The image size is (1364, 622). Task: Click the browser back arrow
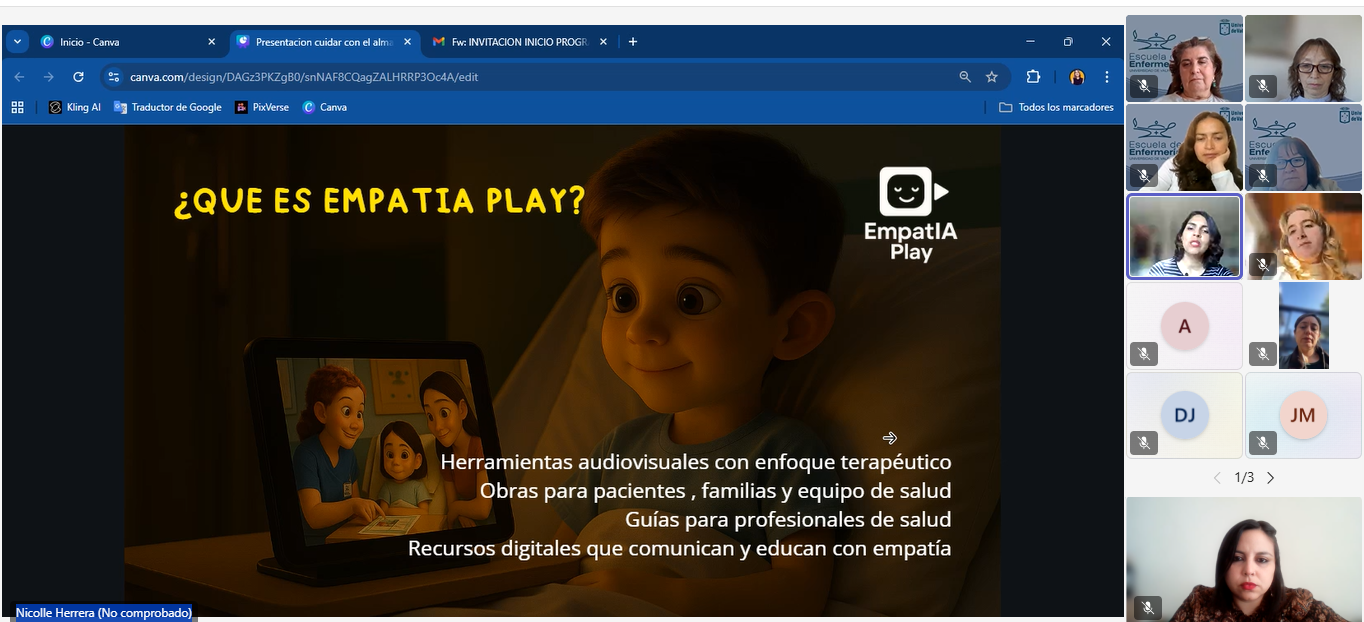(19, 77)
